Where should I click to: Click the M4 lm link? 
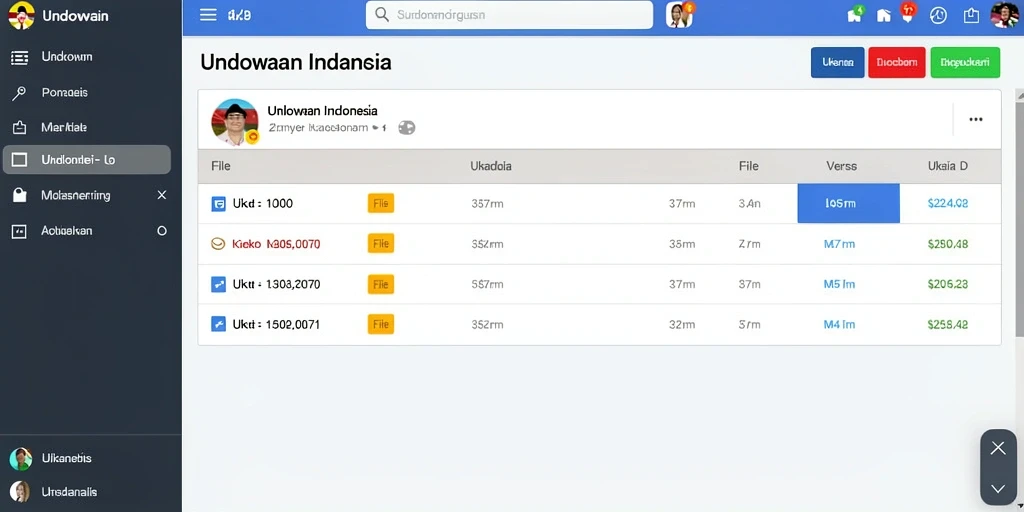point(839,324)
